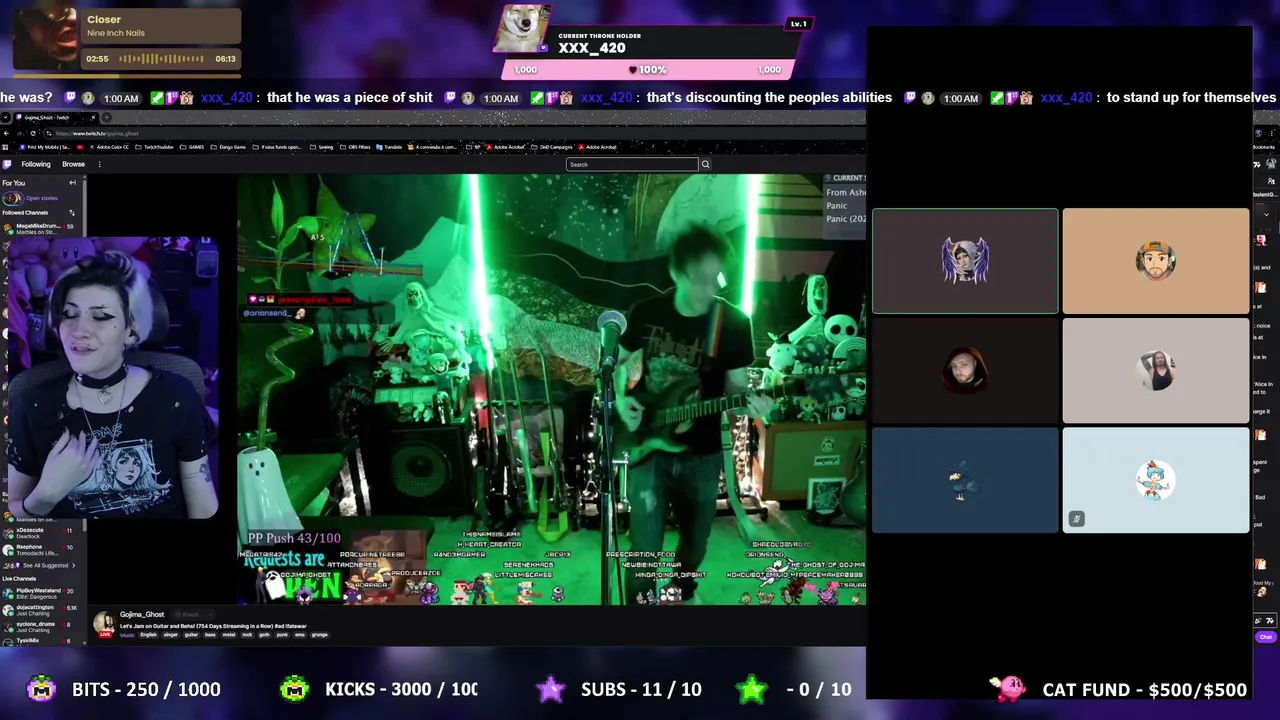Open the Translate bookmark
Screen dimensions: 1280x720
click(389, 147)
